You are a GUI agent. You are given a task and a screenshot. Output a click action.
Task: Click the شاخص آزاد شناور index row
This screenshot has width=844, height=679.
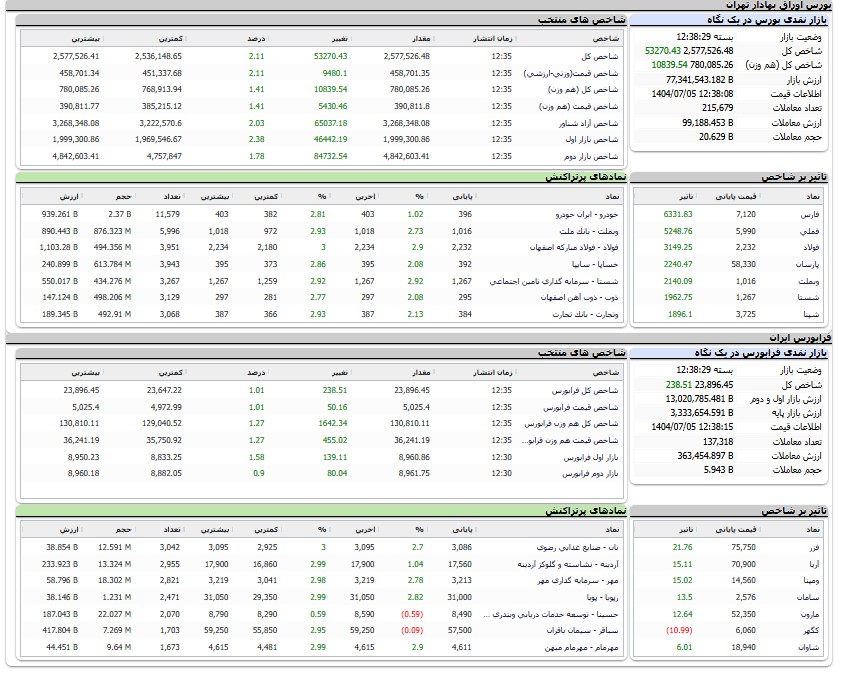(322, 123)
